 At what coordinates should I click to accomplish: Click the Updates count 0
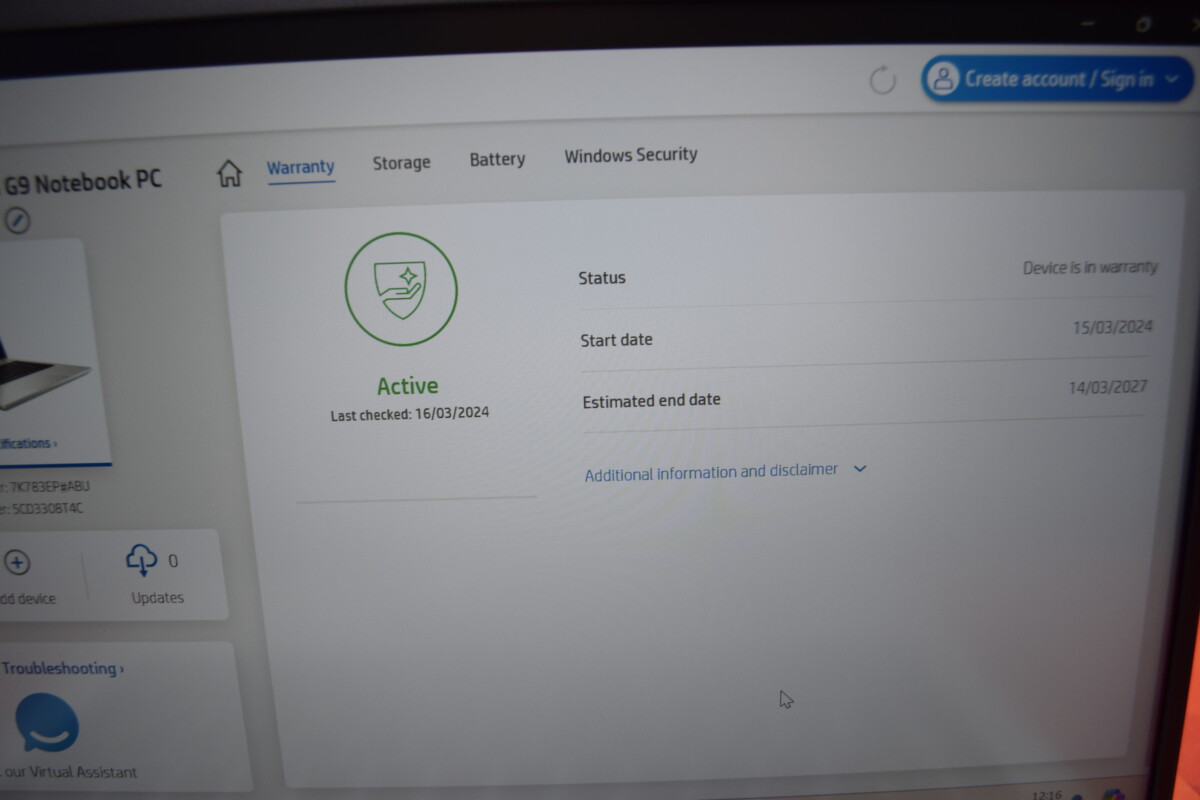click(x=173, y=561)
